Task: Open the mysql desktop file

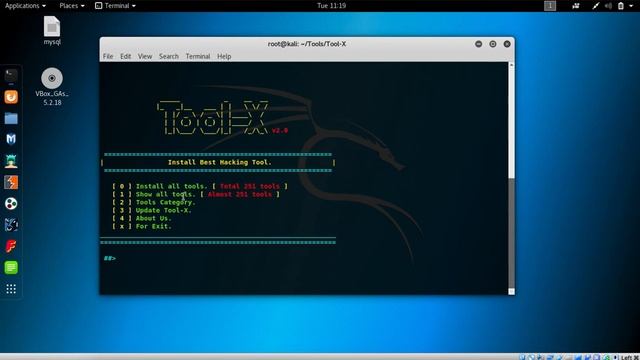Action: click(52, 31)
